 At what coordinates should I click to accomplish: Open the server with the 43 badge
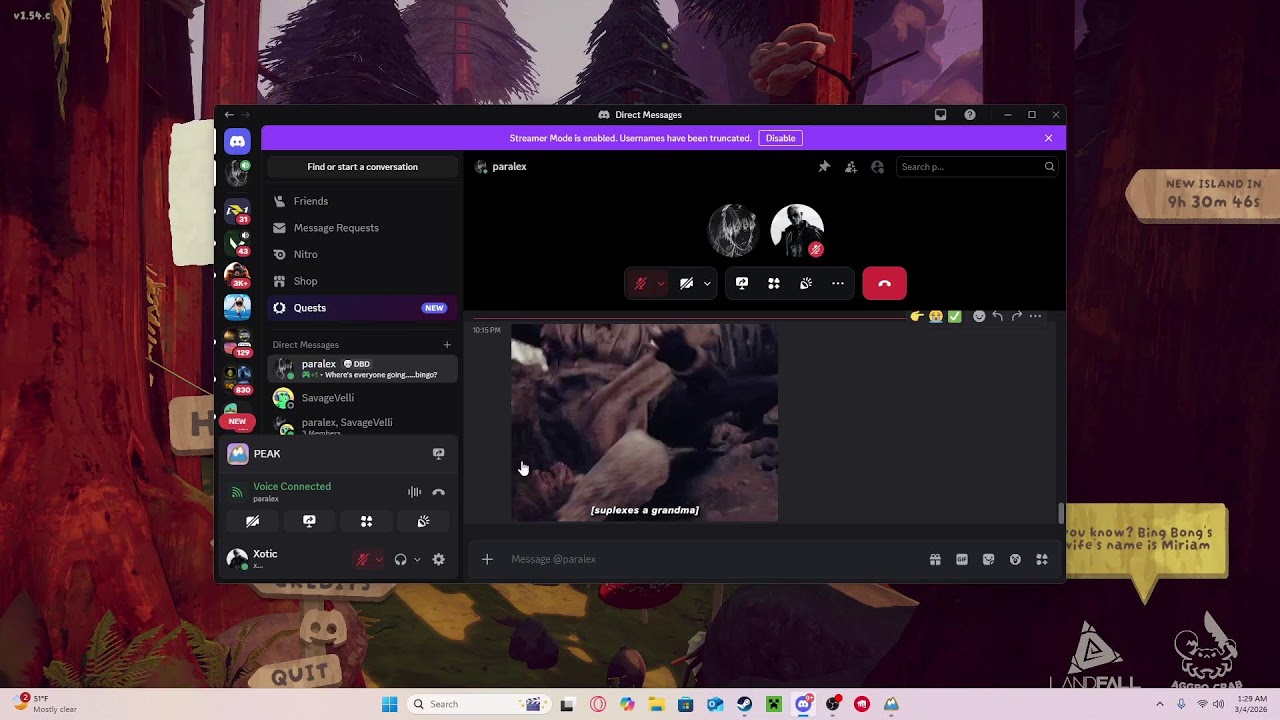[237, 242]
